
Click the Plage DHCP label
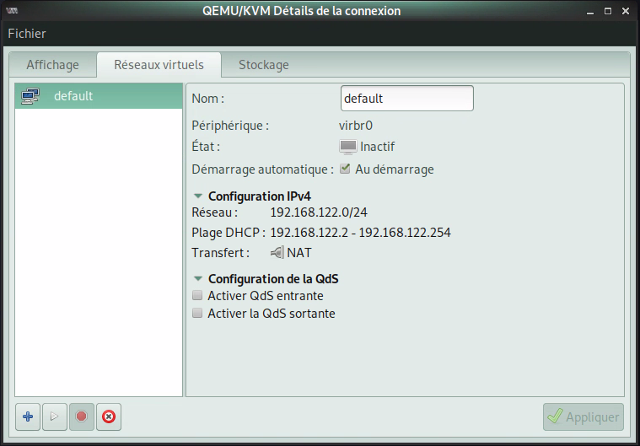pyautogui.click(x=229, y=233)
